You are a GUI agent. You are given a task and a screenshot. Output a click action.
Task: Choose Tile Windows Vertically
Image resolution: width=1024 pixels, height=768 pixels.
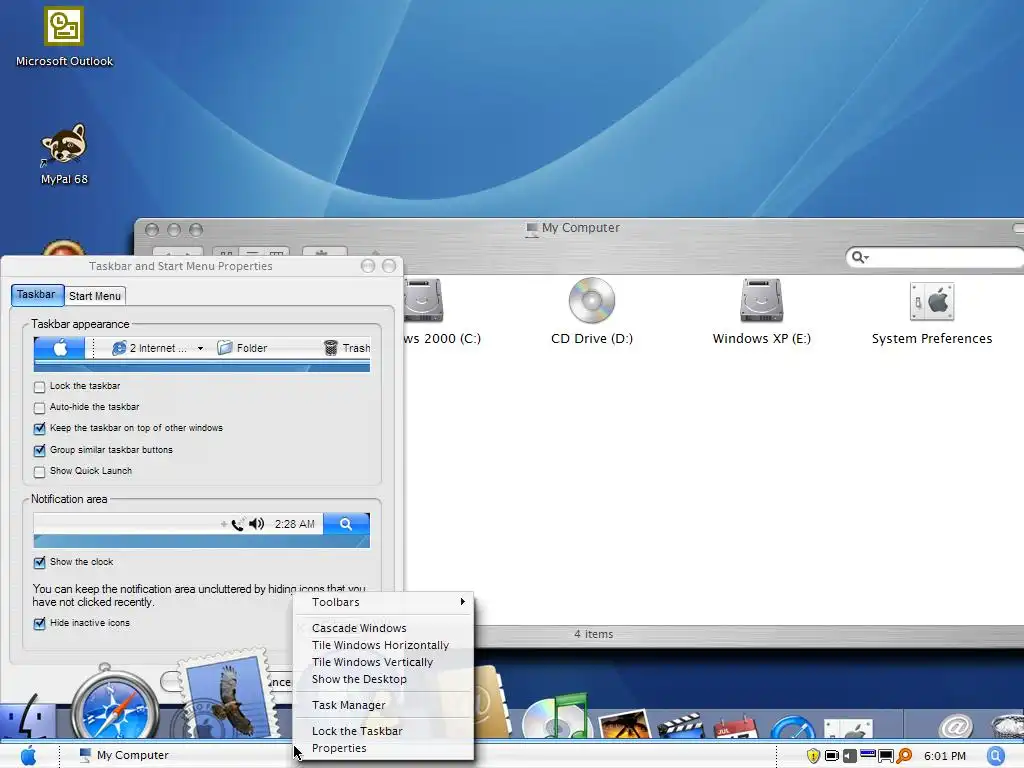click(x=383, y=662)
